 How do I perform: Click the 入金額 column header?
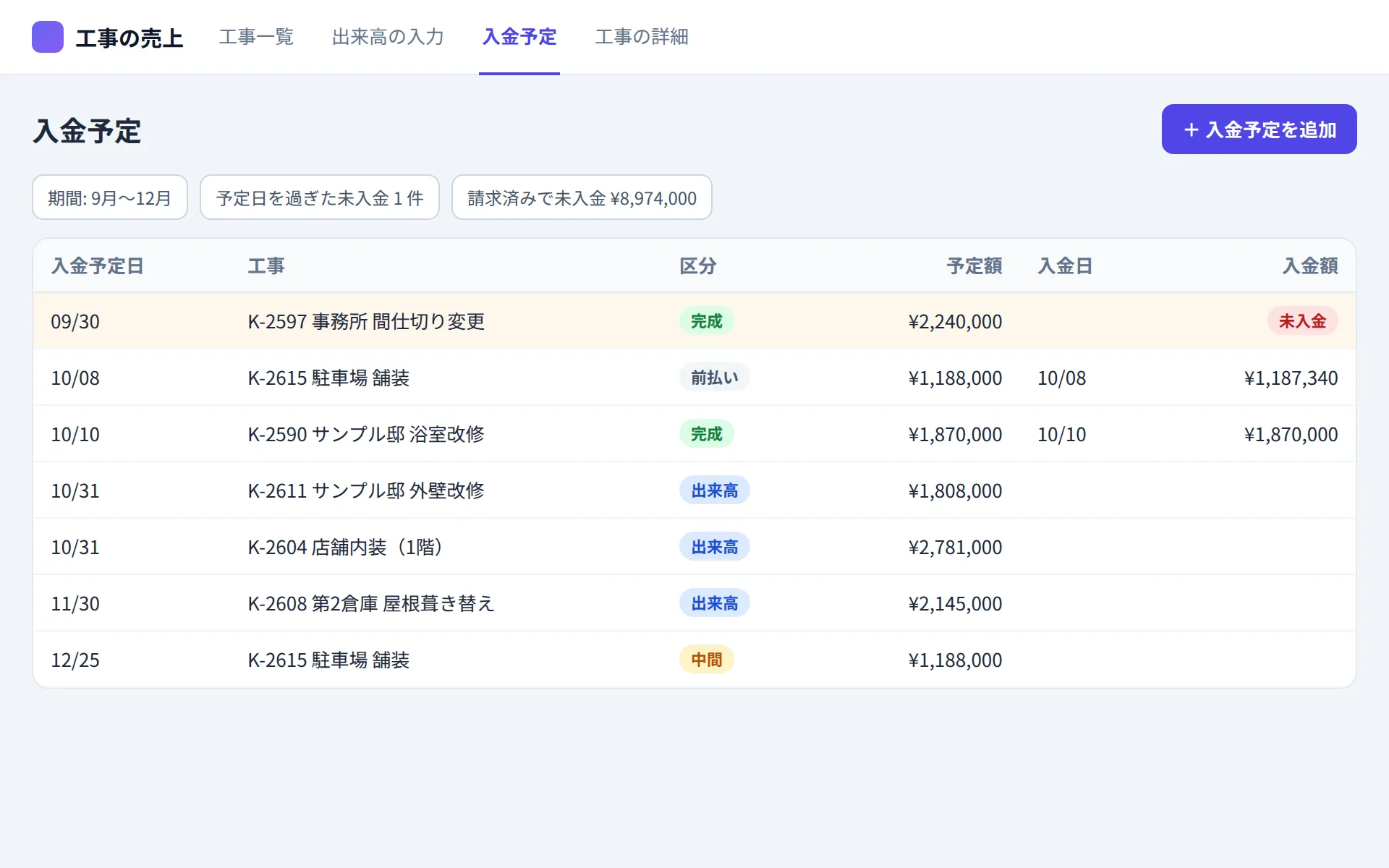coord(1310,266)
